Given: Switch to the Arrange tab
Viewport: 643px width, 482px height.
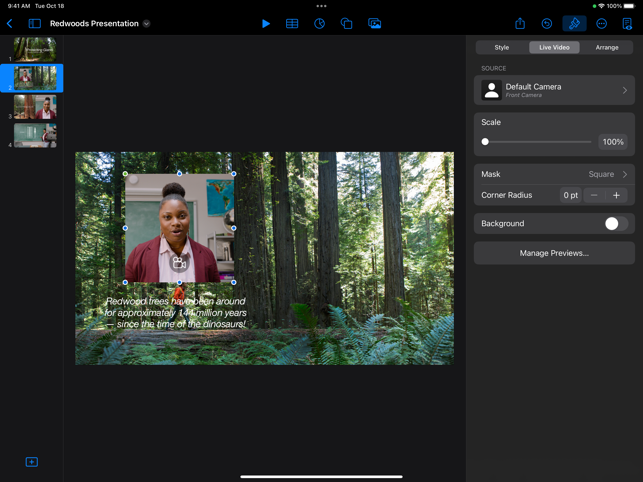Looking at the screenshot, I should [x=606, y=47].
